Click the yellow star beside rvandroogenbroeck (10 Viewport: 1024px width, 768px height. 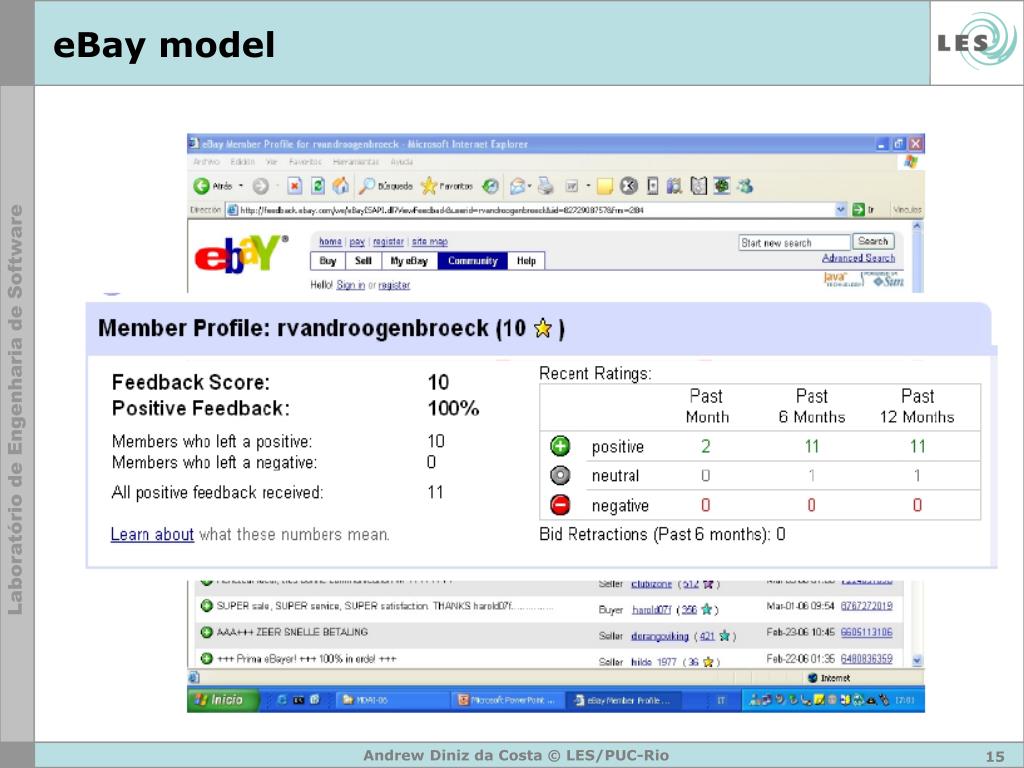point(543,328)
